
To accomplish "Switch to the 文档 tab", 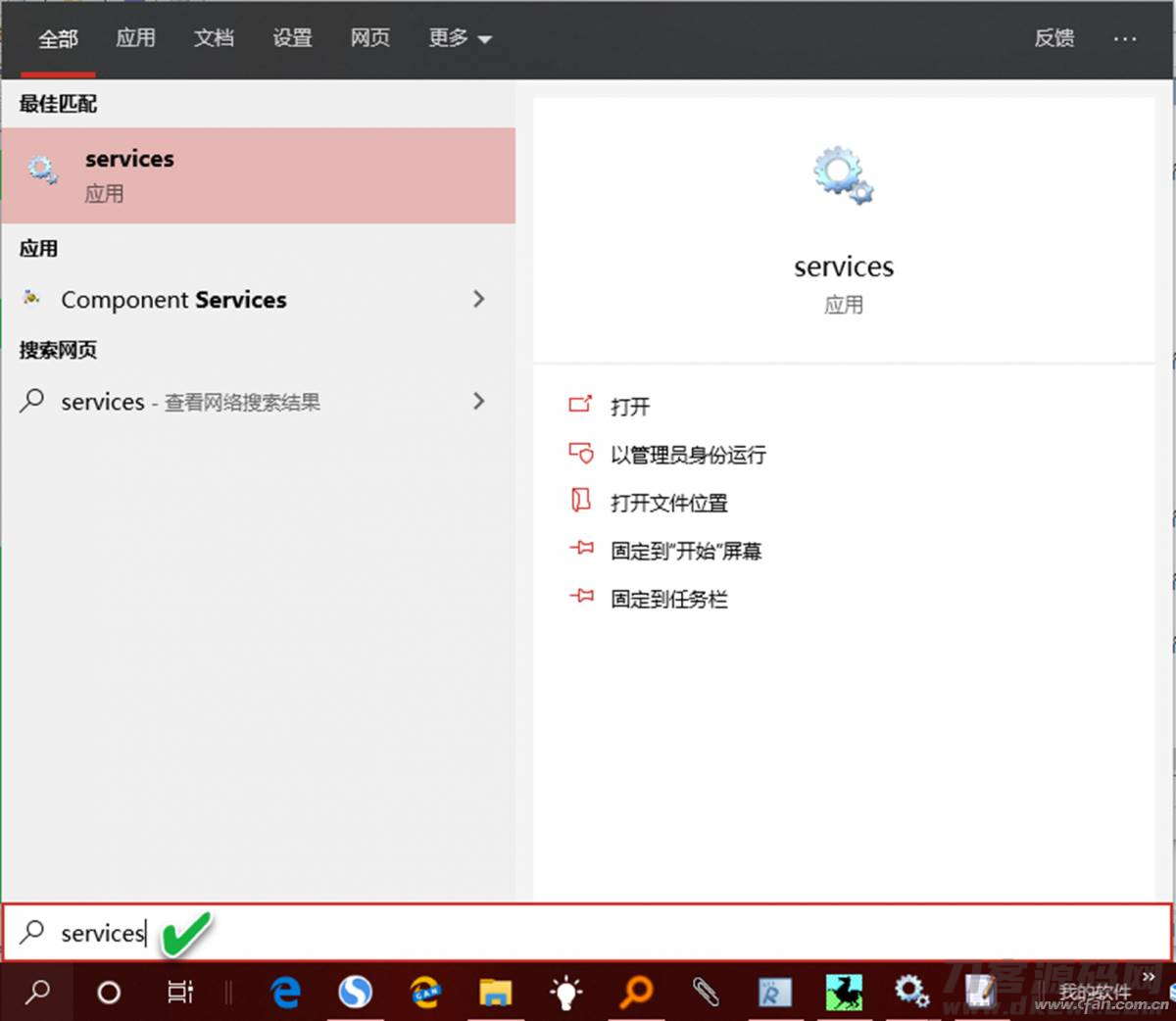I will (x=214, y=38).
